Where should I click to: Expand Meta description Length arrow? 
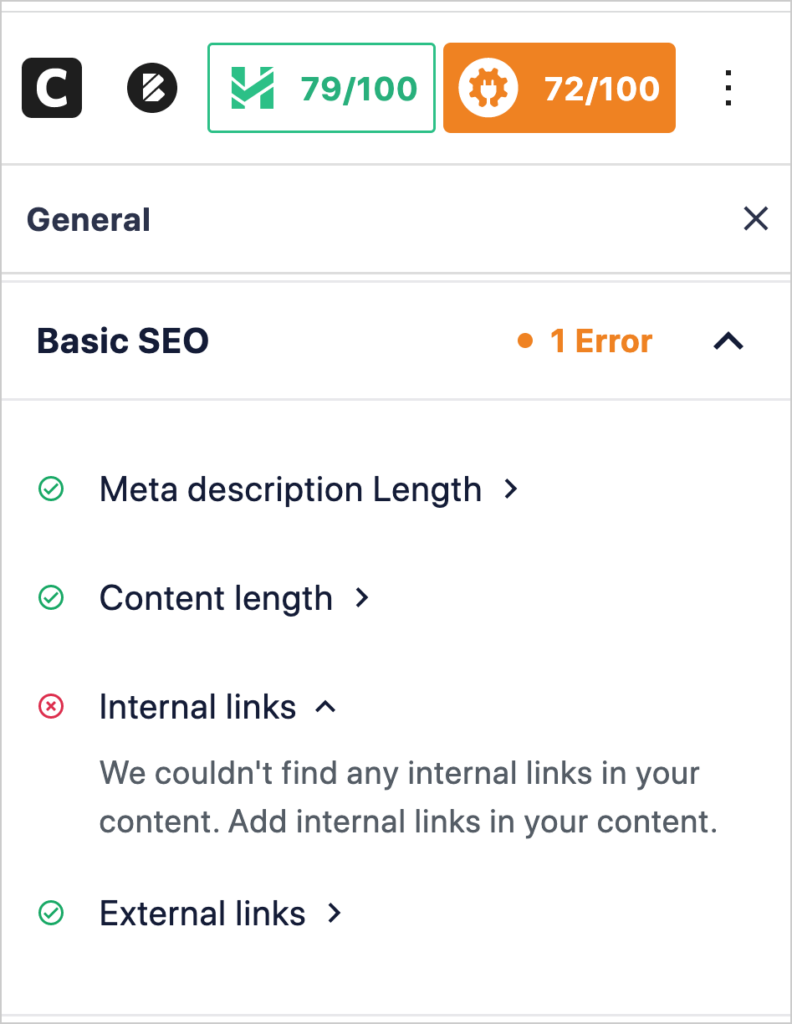[511, 488]
